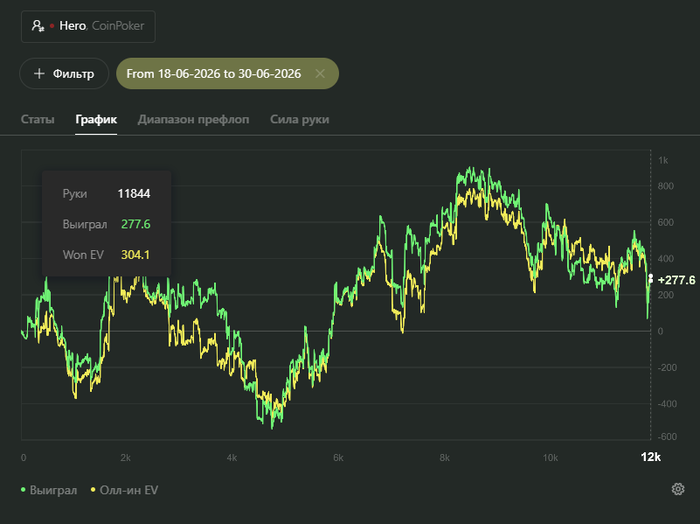Viewport: 700px width, 524px height.
Task: Open the Hero CoinPoker player selector
Action: pos(88,26)
